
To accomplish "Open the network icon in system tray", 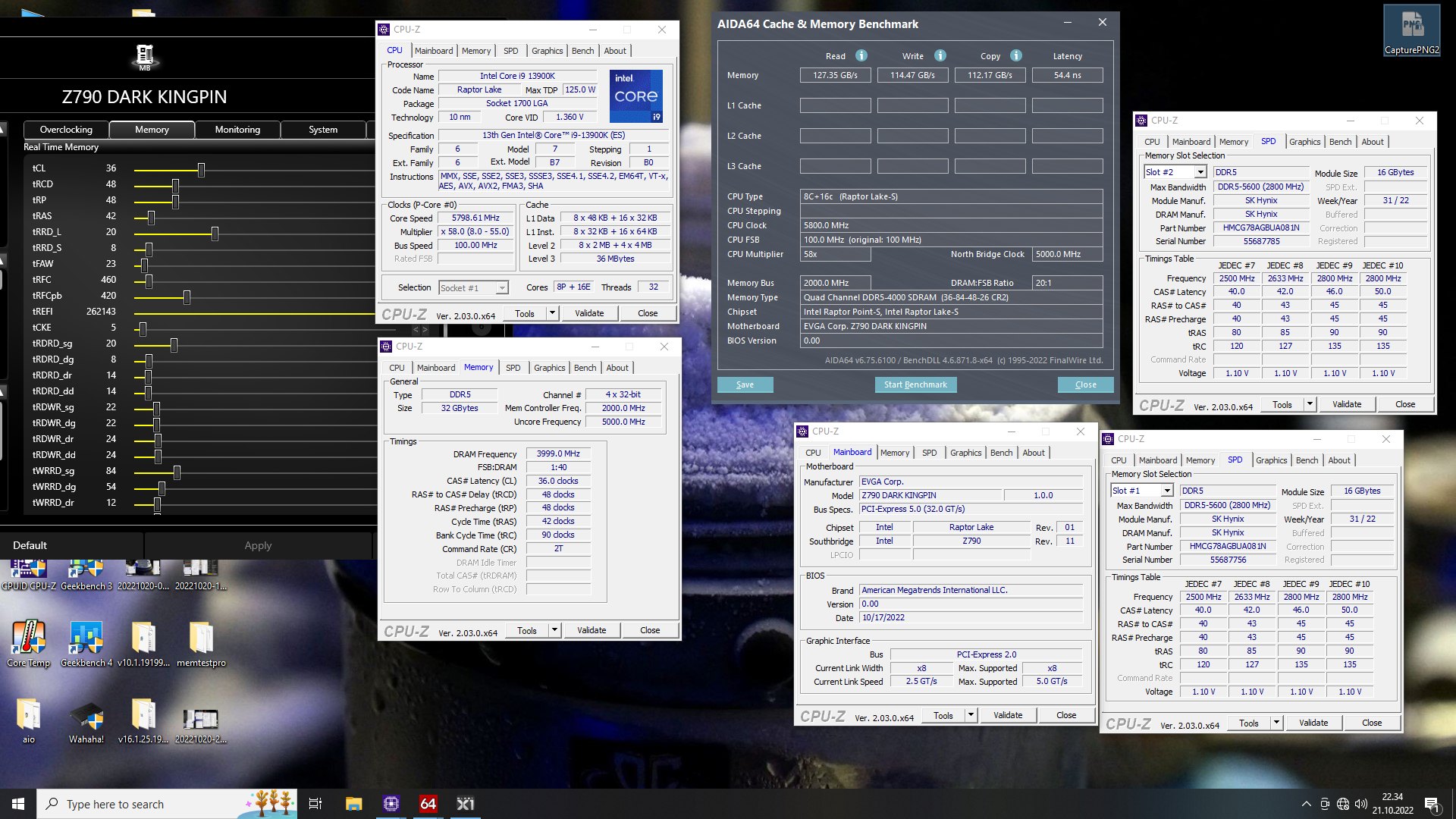I will tap(1343, 804).
